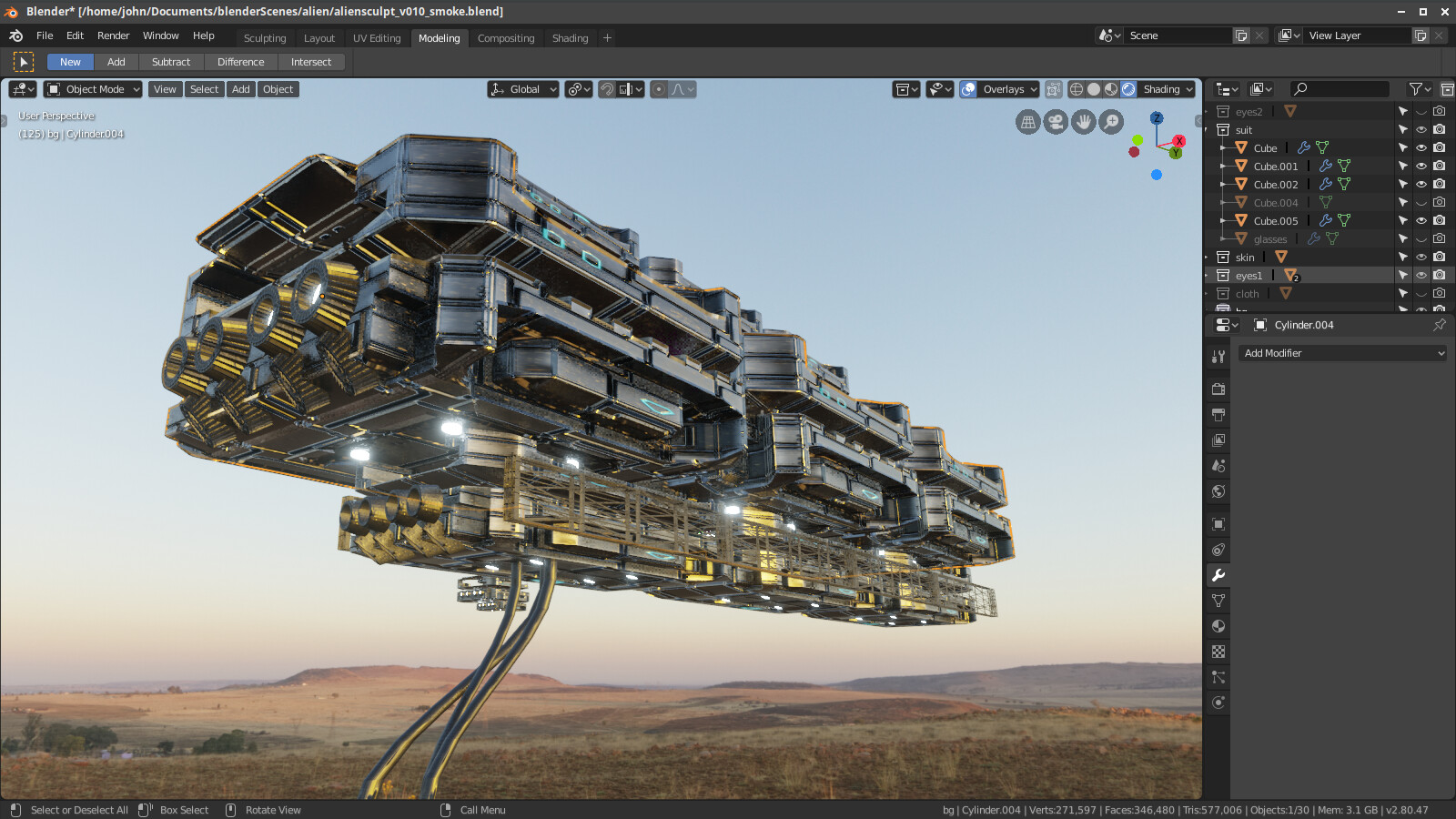This screenshot has height=819, width=1456.
Task: Toggle camera view in viewport navigation
Action: [x=1056, y=122]
